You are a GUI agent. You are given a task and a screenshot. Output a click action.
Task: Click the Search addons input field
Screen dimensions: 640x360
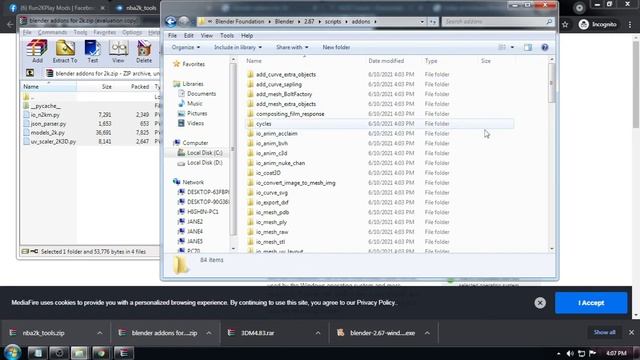pyautogui.click(x=494, y=21)
